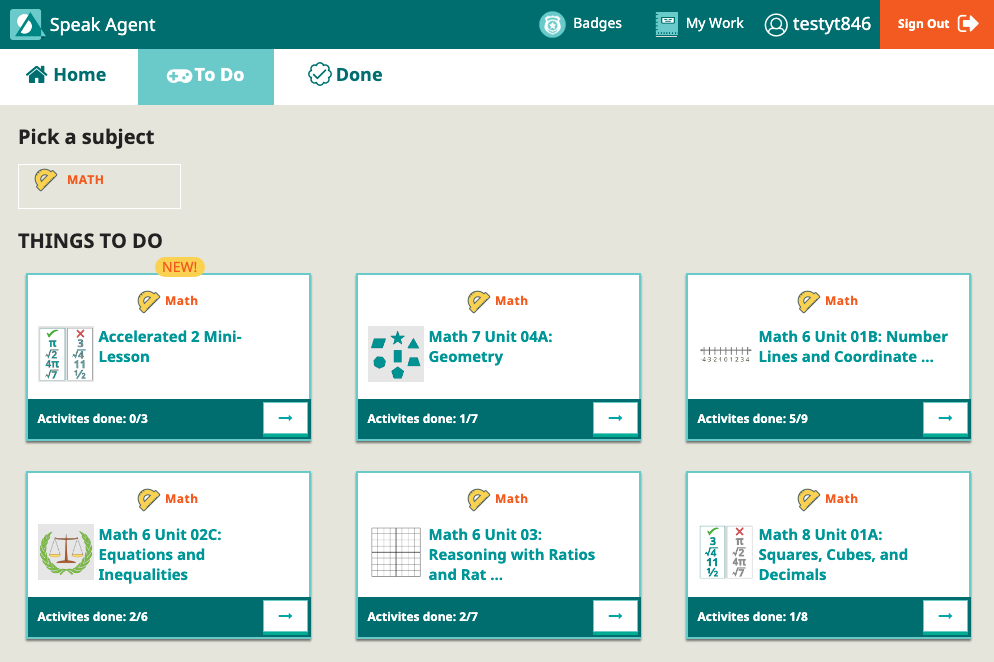Select the MATH subject filter
The width and height of the screenshot is (994, 662).
tap(99, 186)
